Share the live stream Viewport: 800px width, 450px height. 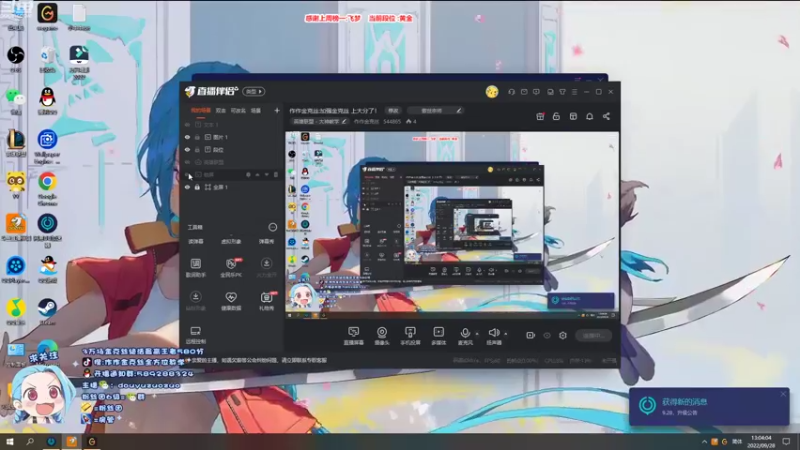(606, 116)
